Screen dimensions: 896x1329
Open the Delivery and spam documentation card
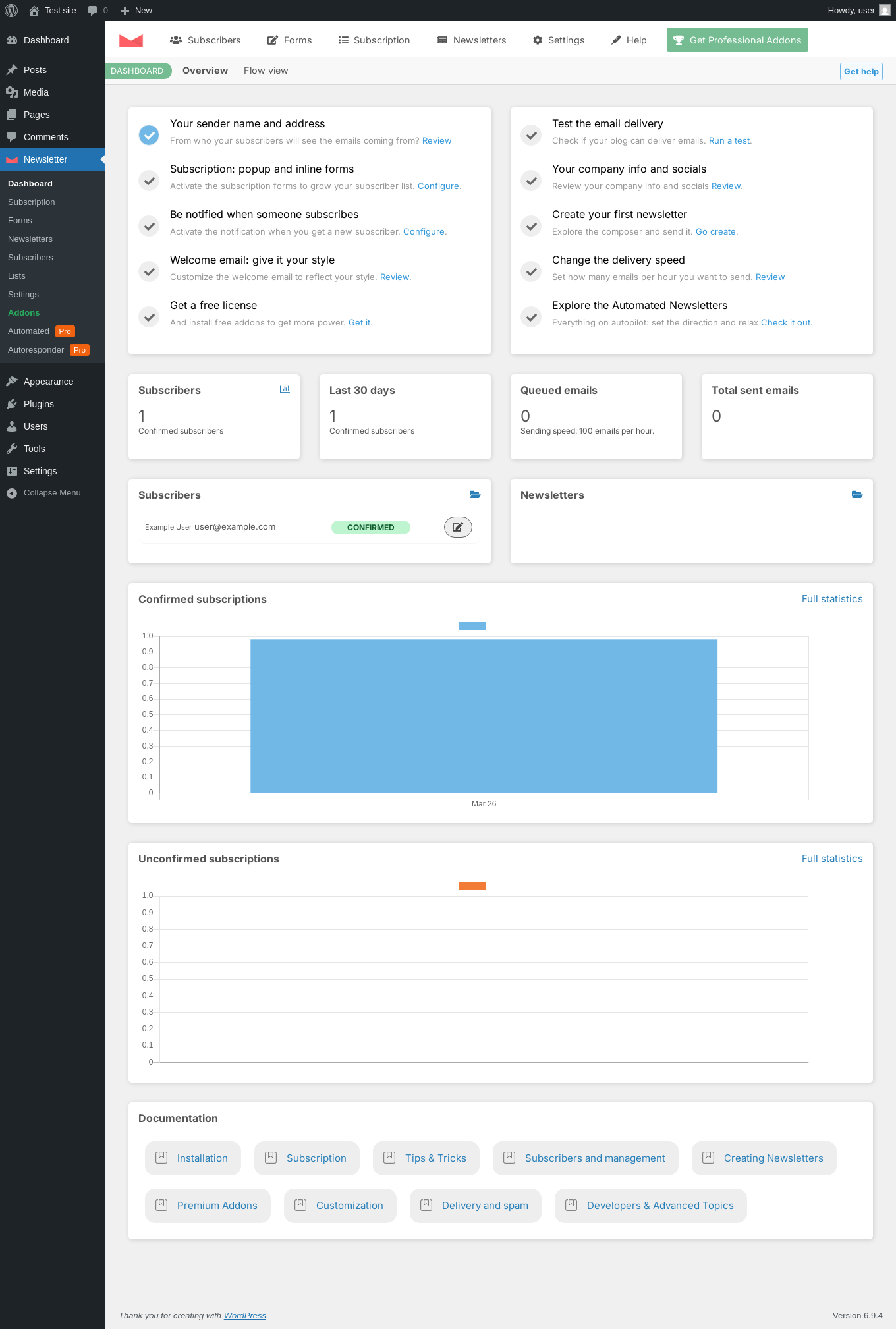click(476, 1206)
